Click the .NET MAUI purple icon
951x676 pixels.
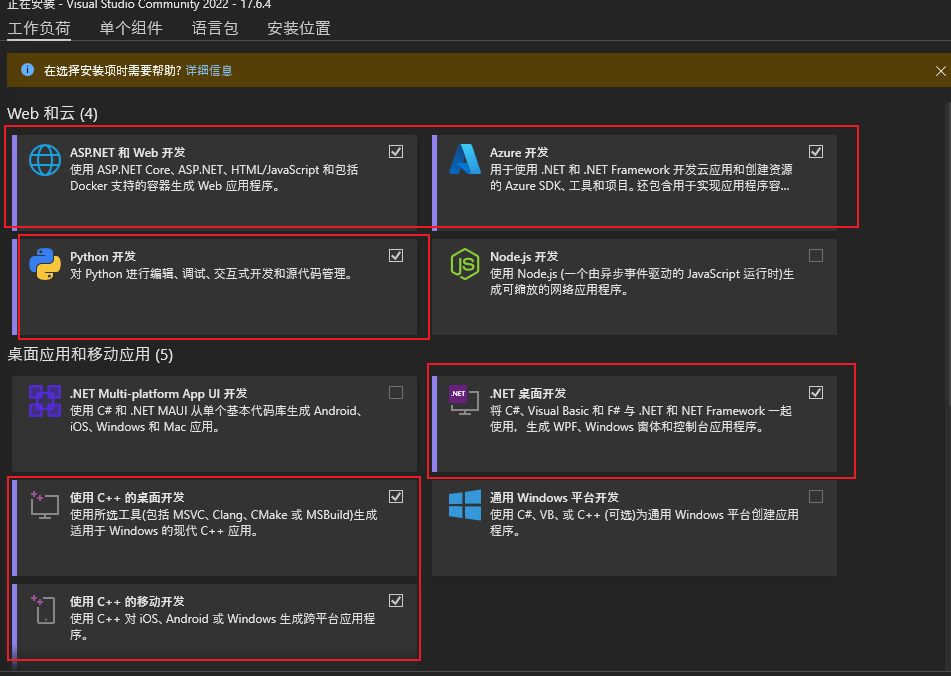point(45,401)
